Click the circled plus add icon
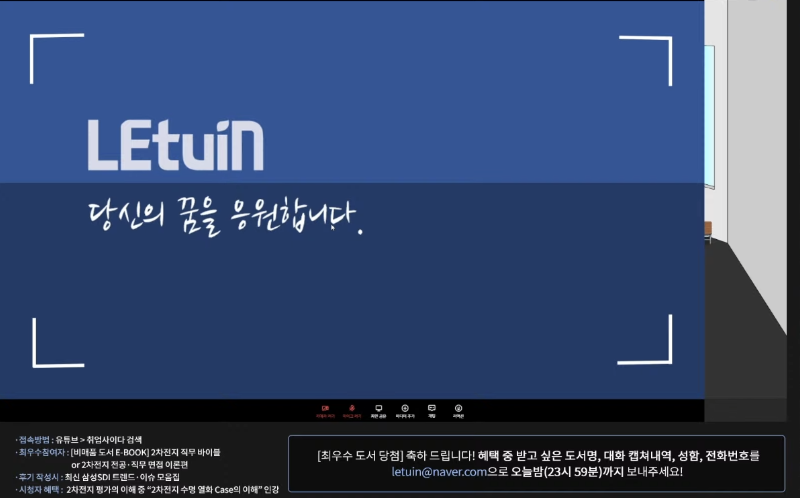The height and width of the screenshot is (498, 800). (x=405, y=409)
